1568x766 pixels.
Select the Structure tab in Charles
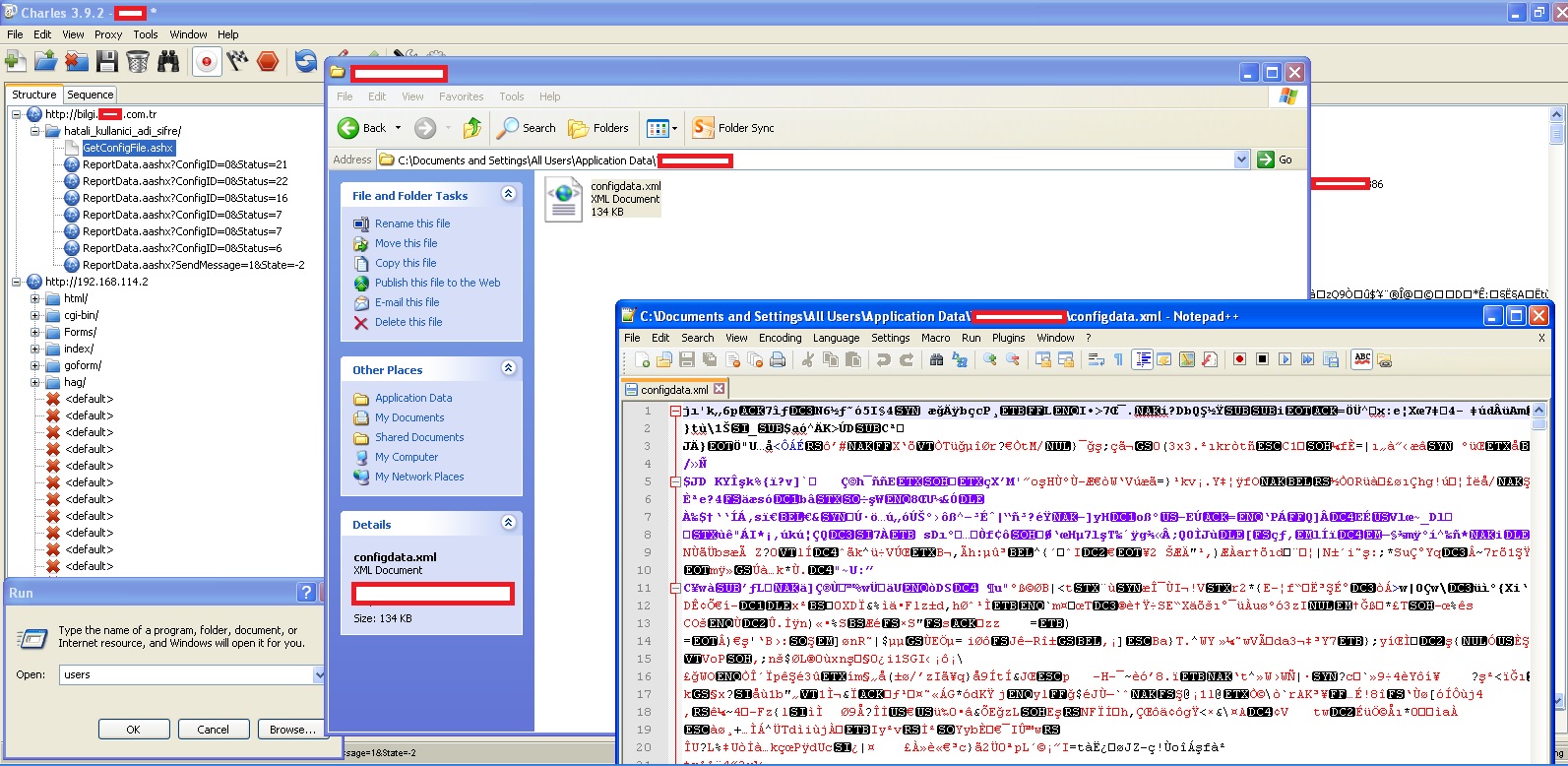(x=34, y=95)
